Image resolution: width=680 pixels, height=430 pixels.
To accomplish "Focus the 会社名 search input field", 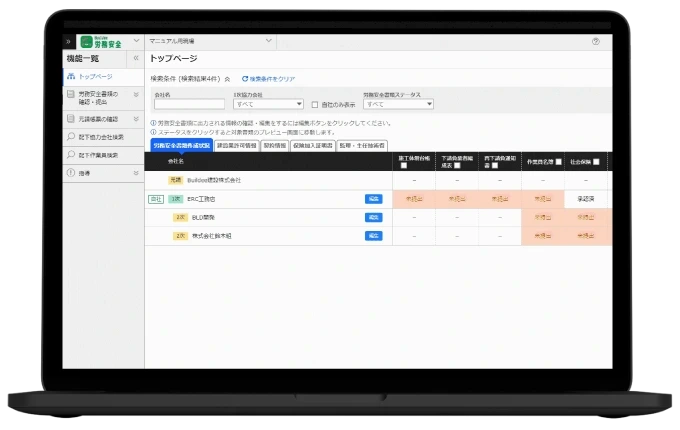I will [189, 104].
